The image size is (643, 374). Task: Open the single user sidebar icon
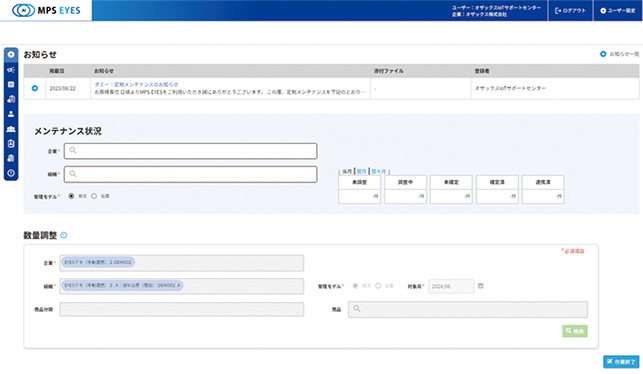point(11,114)
